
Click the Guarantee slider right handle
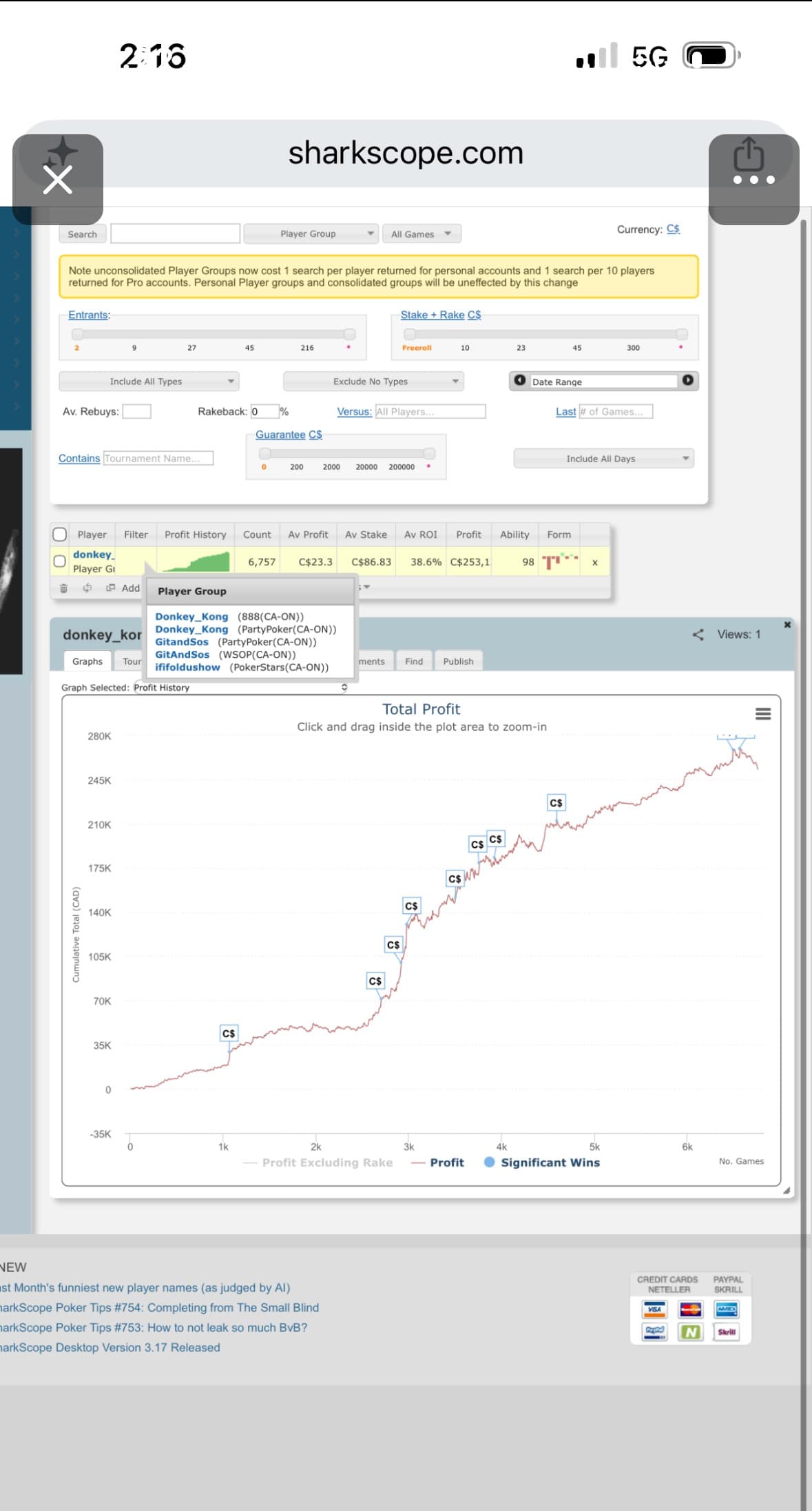(x=430, y=453)
